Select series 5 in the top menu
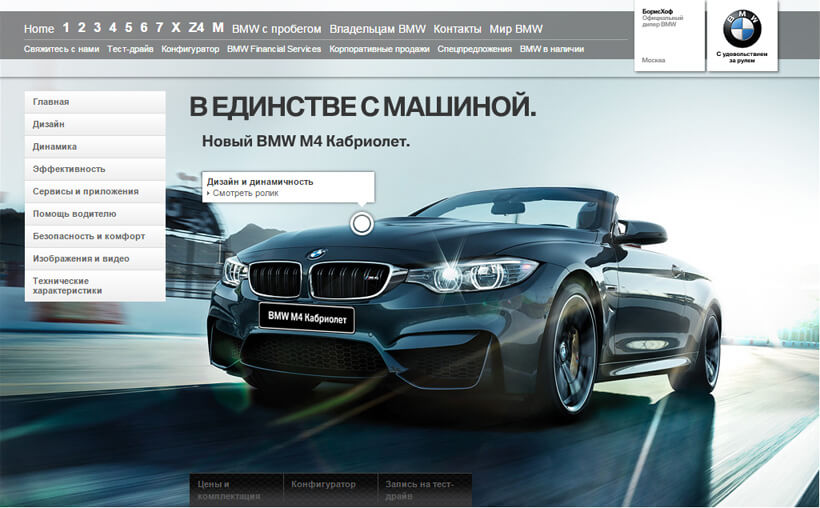Image resolution: width=820 pixels, height=508 pixels. pyautogui.click(x=129, y=27)
